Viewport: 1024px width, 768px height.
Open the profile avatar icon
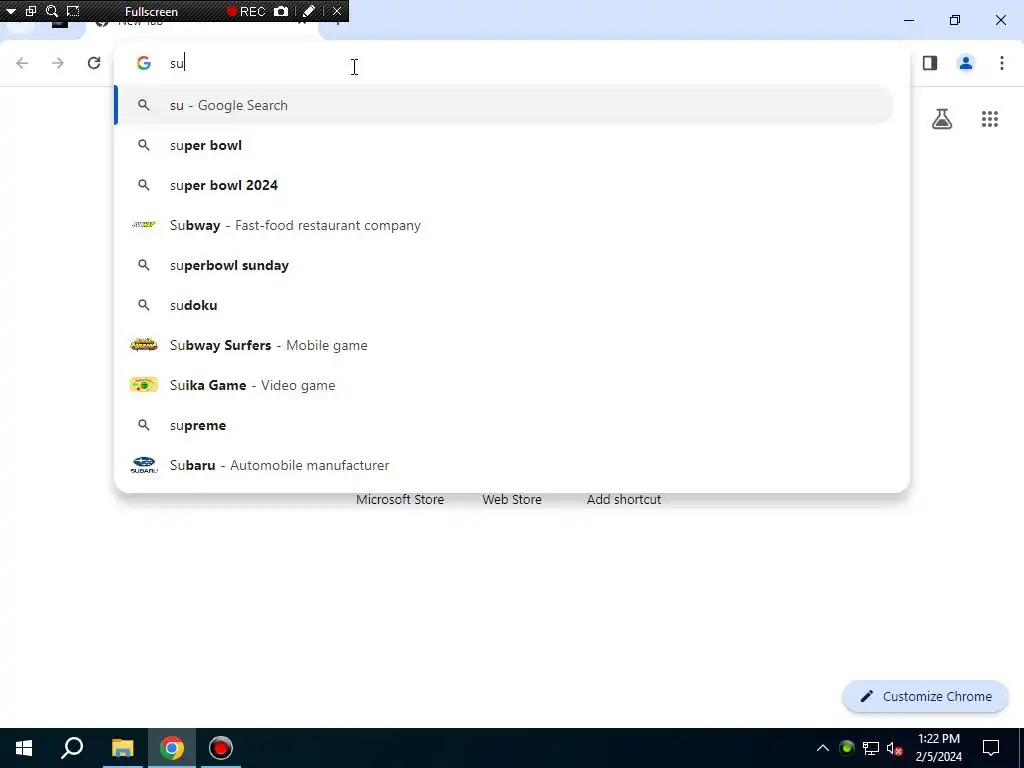coord(966,63)
